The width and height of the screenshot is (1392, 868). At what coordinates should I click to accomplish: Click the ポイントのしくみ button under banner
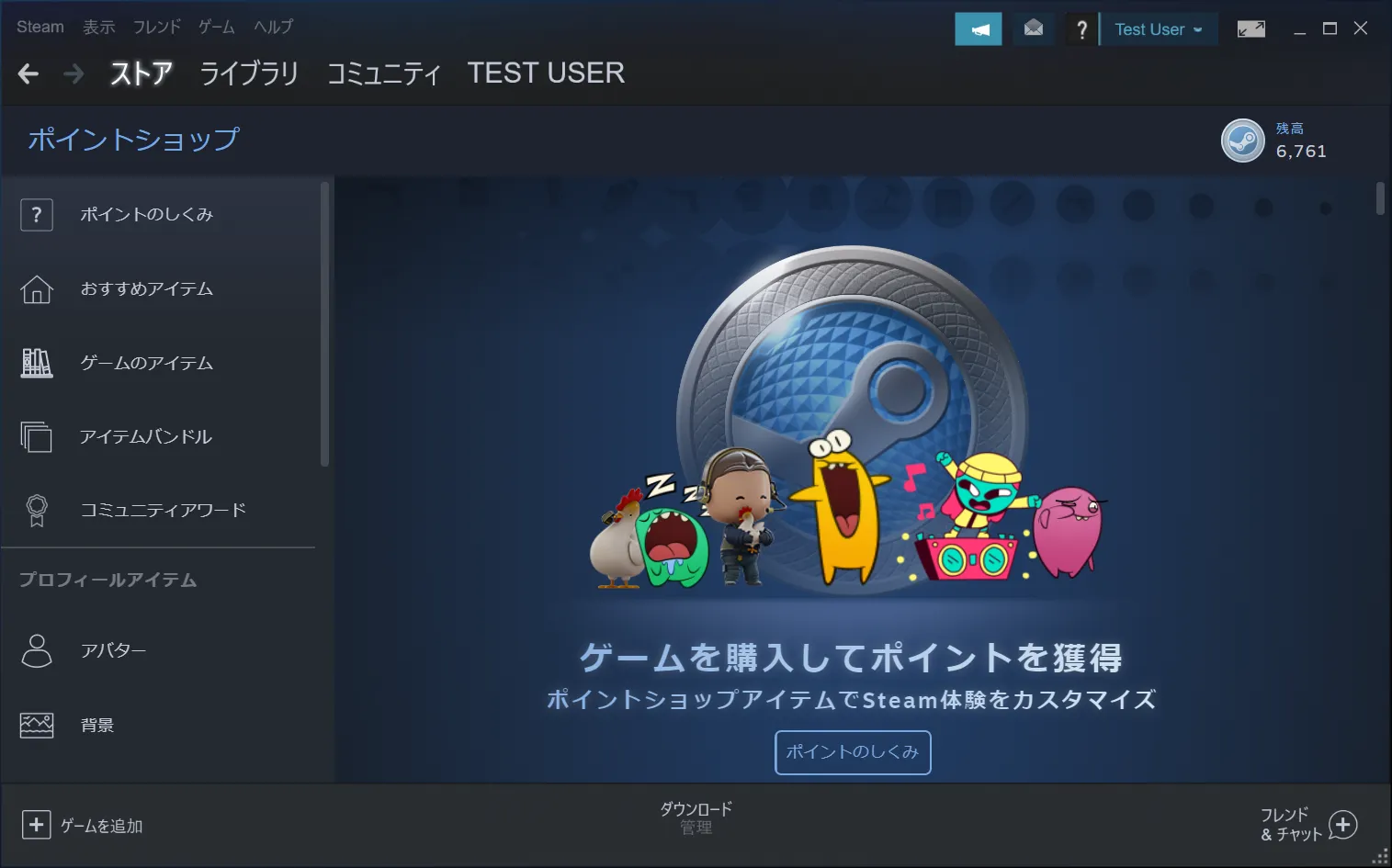point(853,752)
